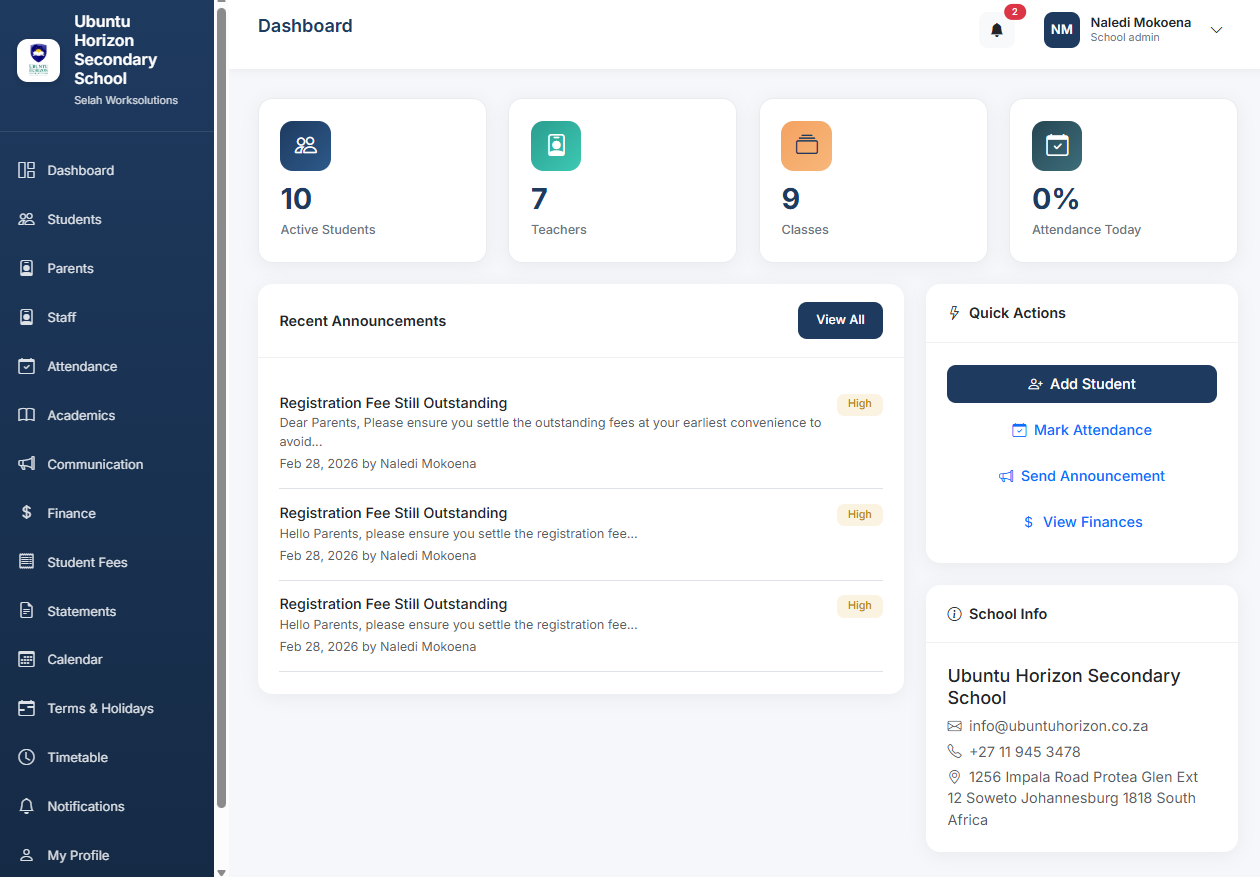
Task: Click the Communication megaphone icon
Action: click(x=25, y=464)
